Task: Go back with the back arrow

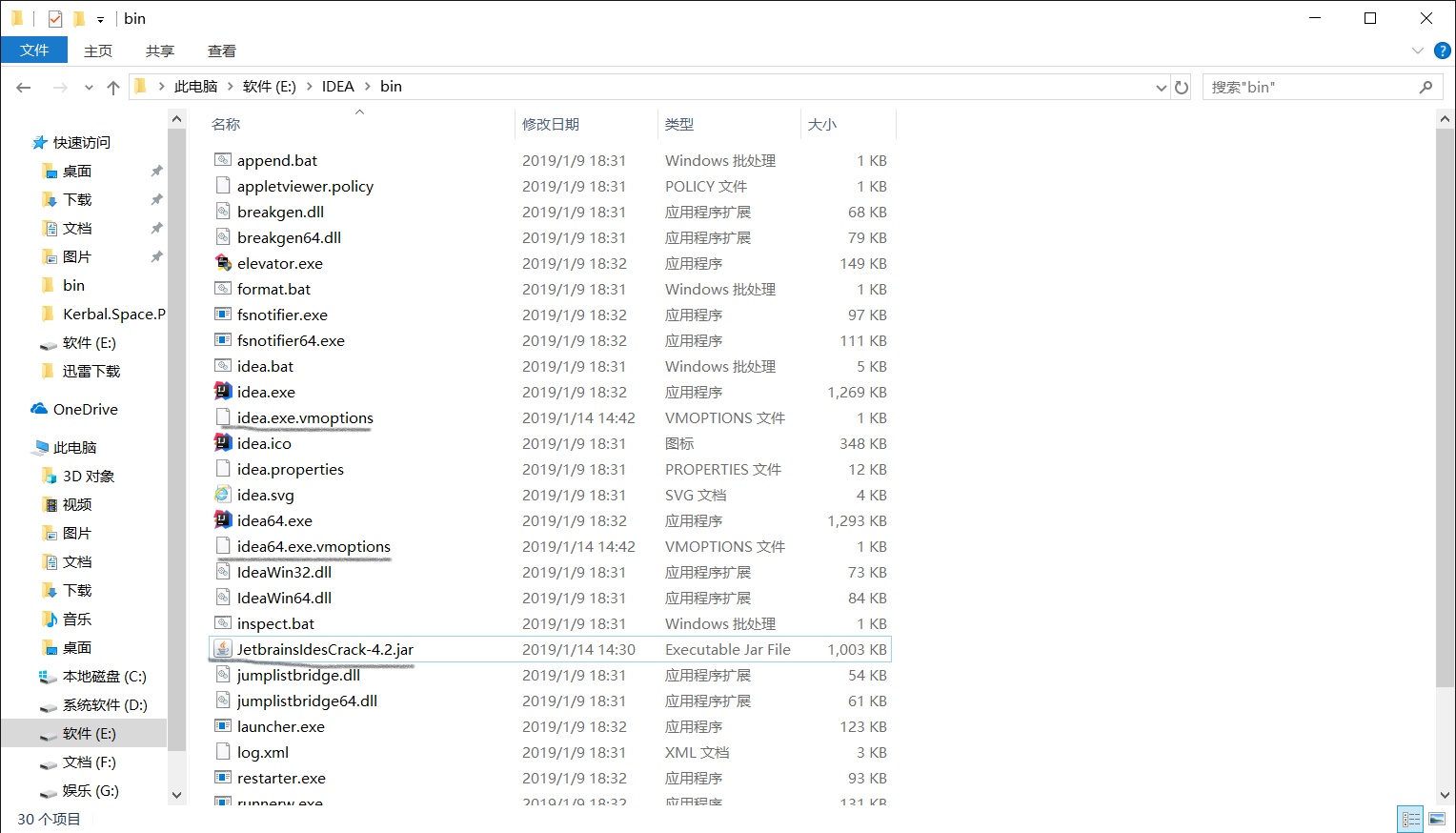Action: coord(24,87)
